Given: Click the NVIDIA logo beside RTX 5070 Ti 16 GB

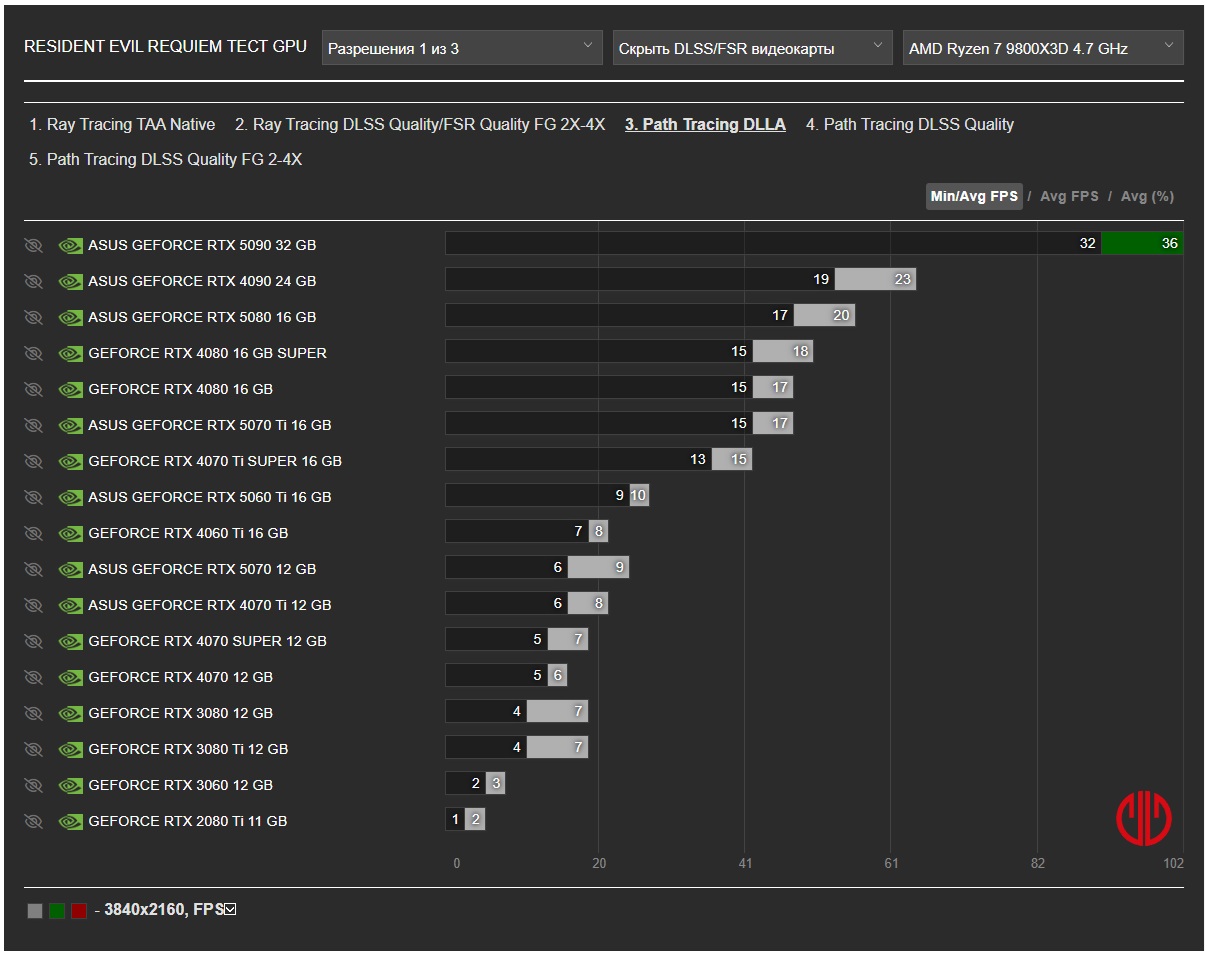Looking at the screenshot, I should [70, 425].
